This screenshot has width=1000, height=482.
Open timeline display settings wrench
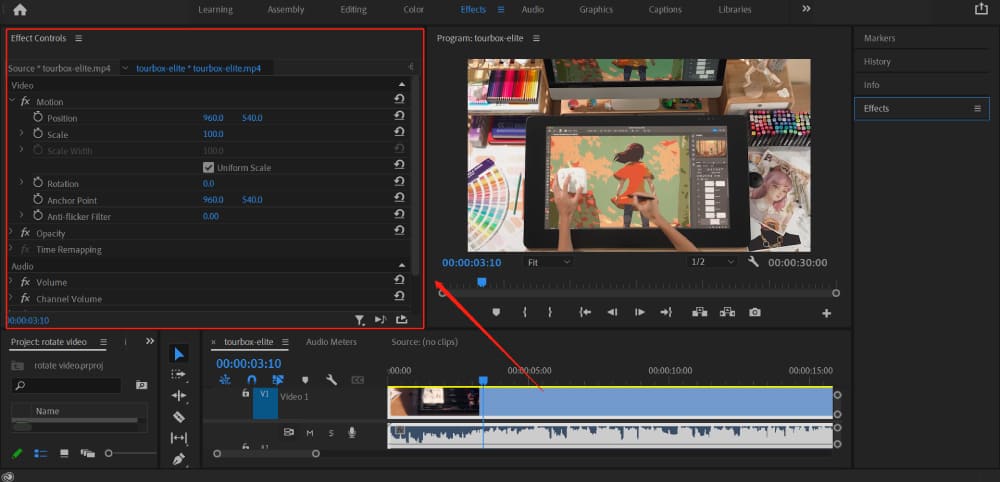point(331,380)
